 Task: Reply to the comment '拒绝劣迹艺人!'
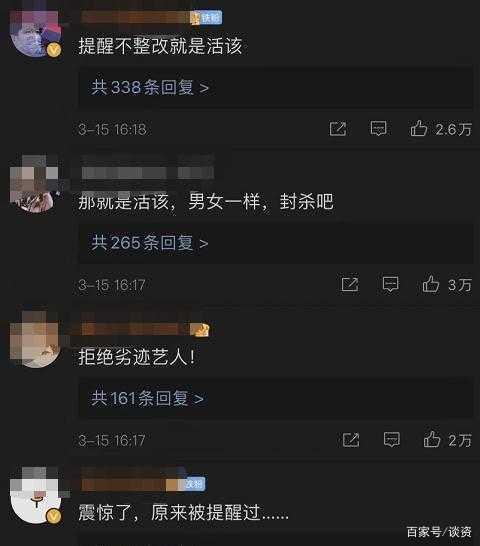pyautogui.click(x=392, y=439)
